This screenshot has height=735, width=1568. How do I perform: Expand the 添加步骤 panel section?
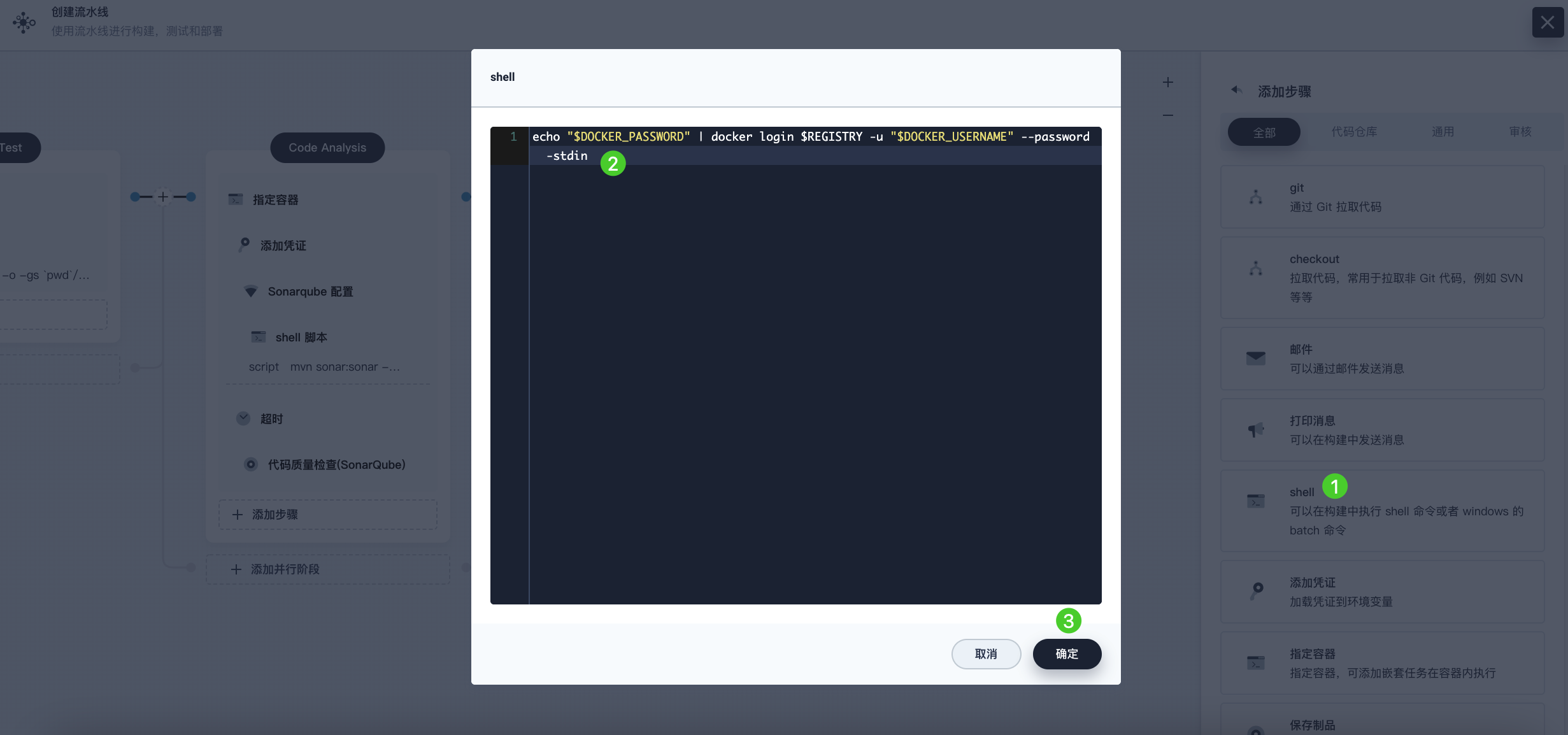1238,91
